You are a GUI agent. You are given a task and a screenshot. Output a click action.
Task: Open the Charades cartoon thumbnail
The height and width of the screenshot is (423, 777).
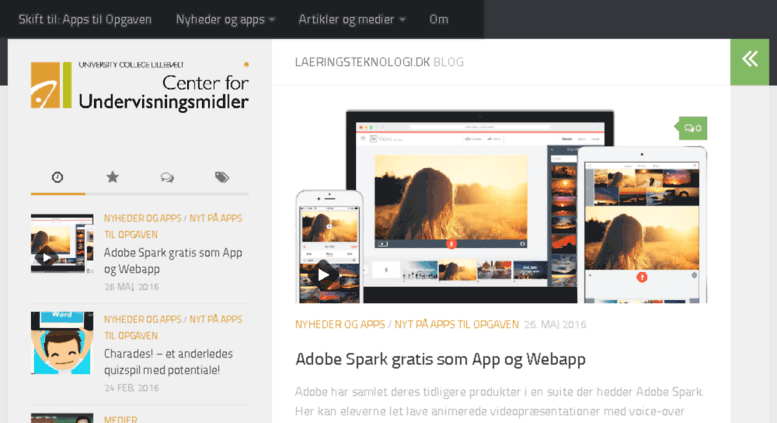62,343
